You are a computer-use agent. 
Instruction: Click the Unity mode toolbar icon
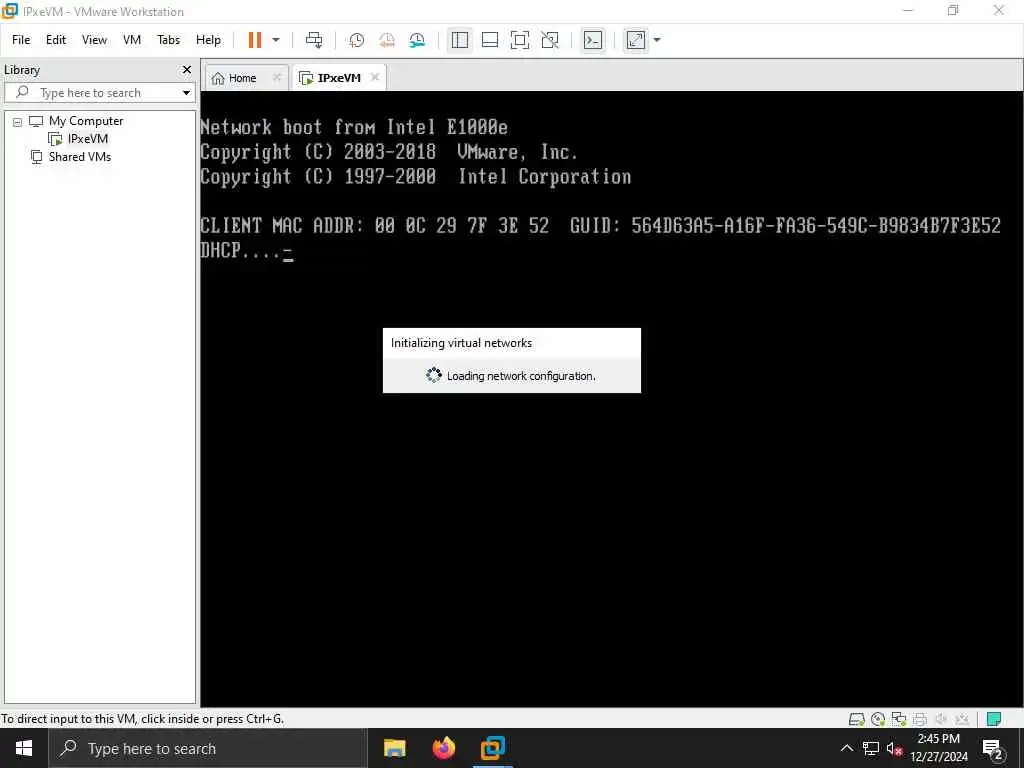pyautogui.click(x=550, y=40)
